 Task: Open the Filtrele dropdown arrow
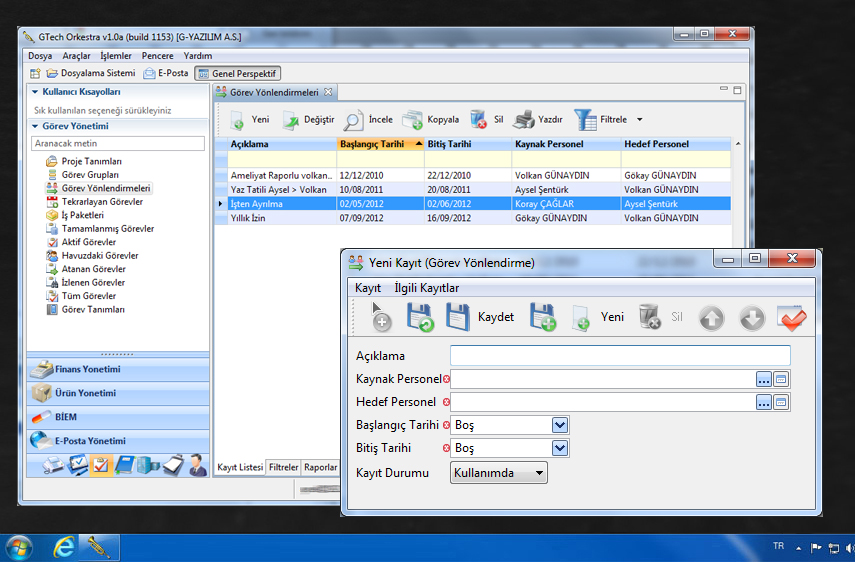click(639, 120)
